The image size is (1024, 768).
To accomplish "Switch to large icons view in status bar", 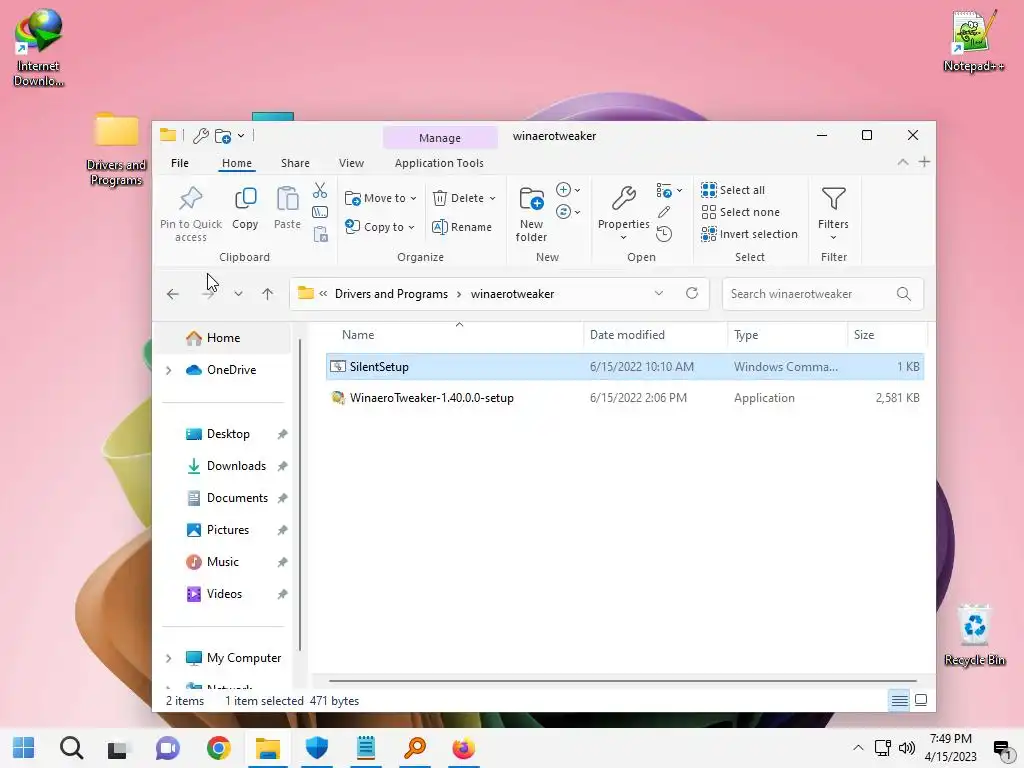I will point(921,701).
